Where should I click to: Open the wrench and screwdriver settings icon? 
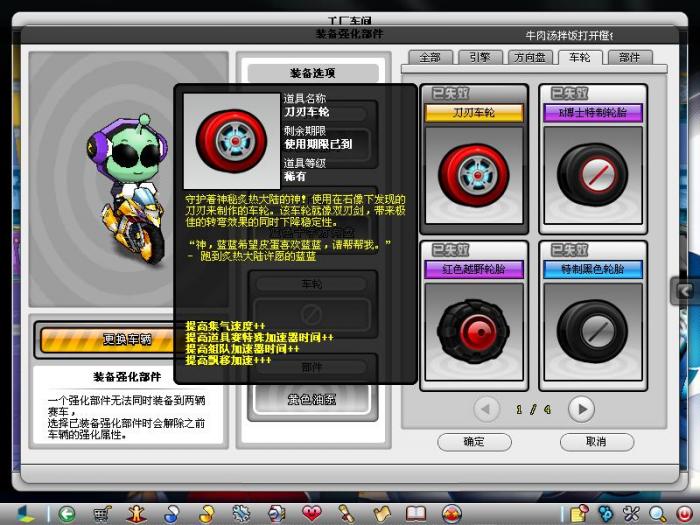pyautogui.click(x=631, y=514)
